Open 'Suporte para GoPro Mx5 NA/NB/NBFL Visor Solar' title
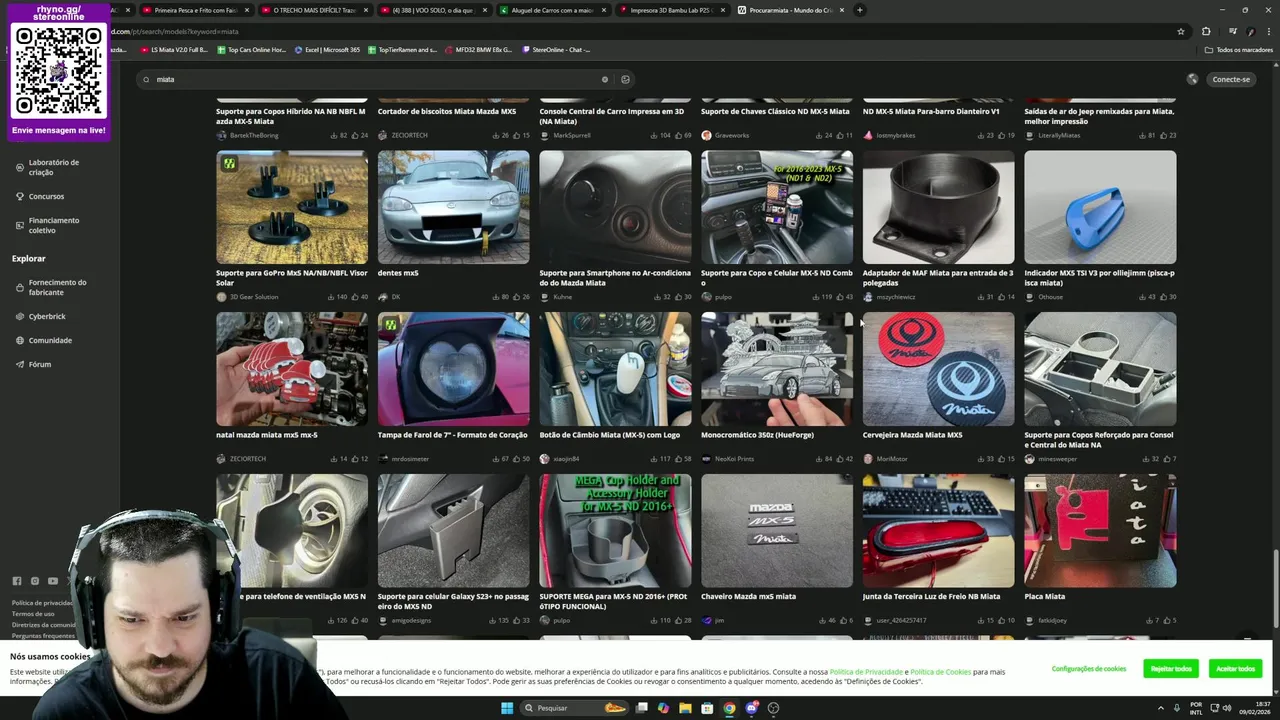This screenshot has height=720, width=1280. click(292, 278)
